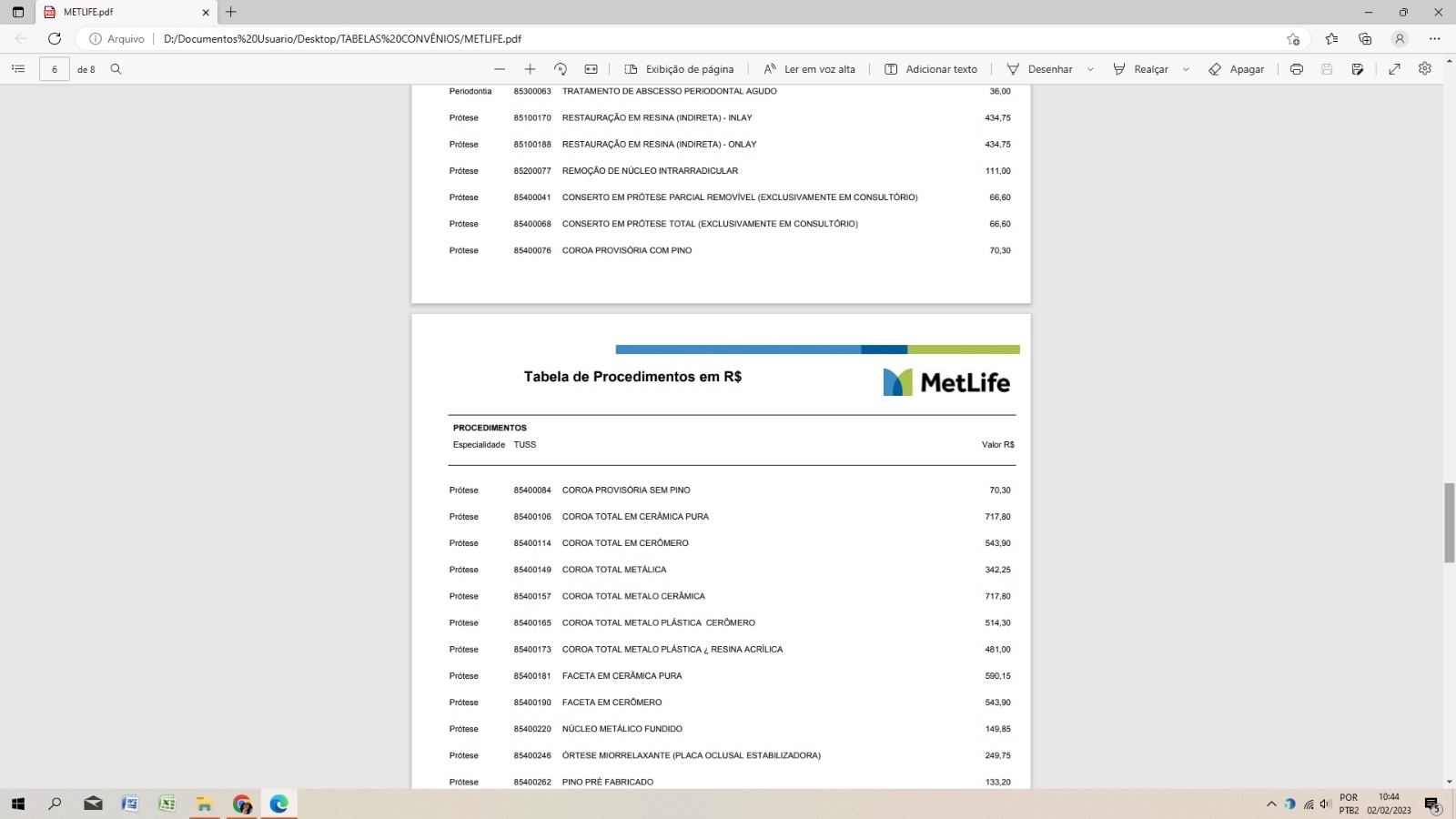Open the PDF table of contents sidebar
The height and width of the screenshot is (819, 1456).
coord(18,69)
